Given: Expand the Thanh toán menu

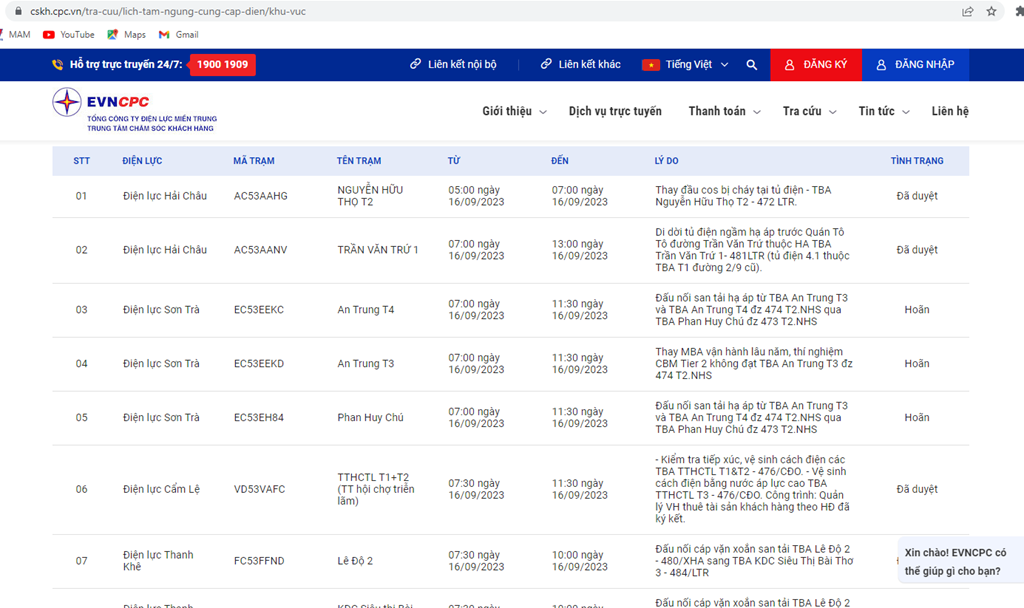Looking at the screenshot, I should [x=724, y=111].
